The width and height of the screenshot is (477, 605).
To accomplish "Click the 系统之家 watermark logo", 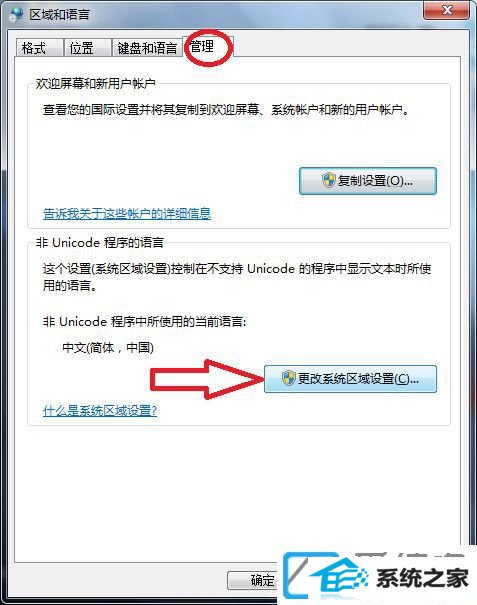I will click(x=376, y=577).
